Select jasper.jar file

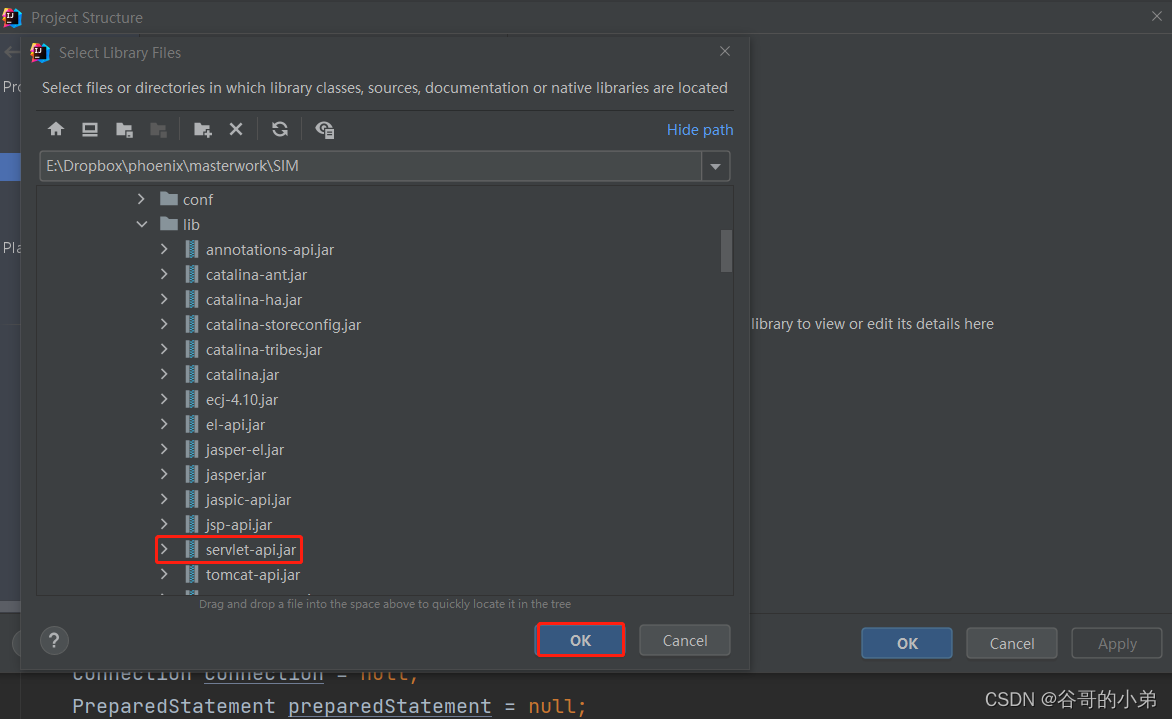[x=235, y=475]
